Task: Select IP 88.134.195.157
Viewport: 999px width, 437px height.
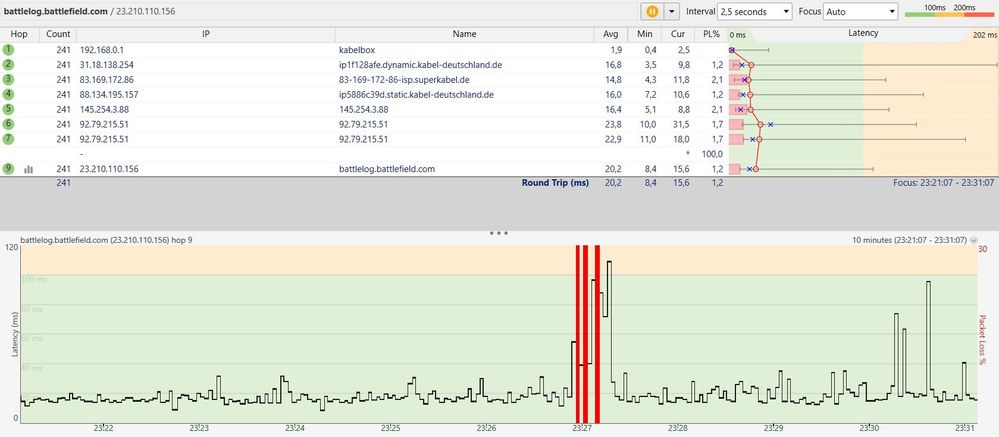Action: coord(109,95)
